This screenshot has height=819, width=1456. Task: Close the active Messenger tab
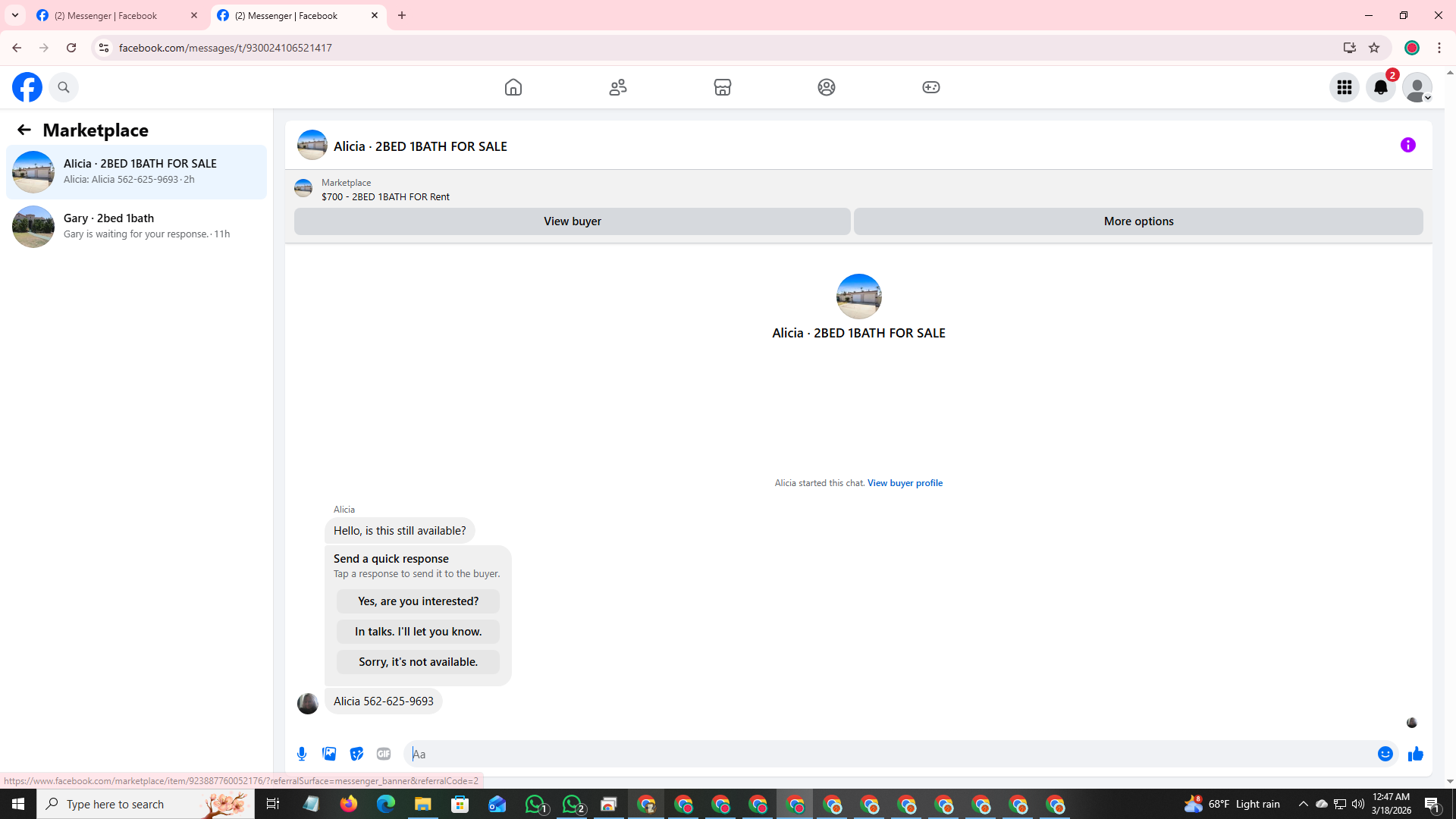(375, 15)
